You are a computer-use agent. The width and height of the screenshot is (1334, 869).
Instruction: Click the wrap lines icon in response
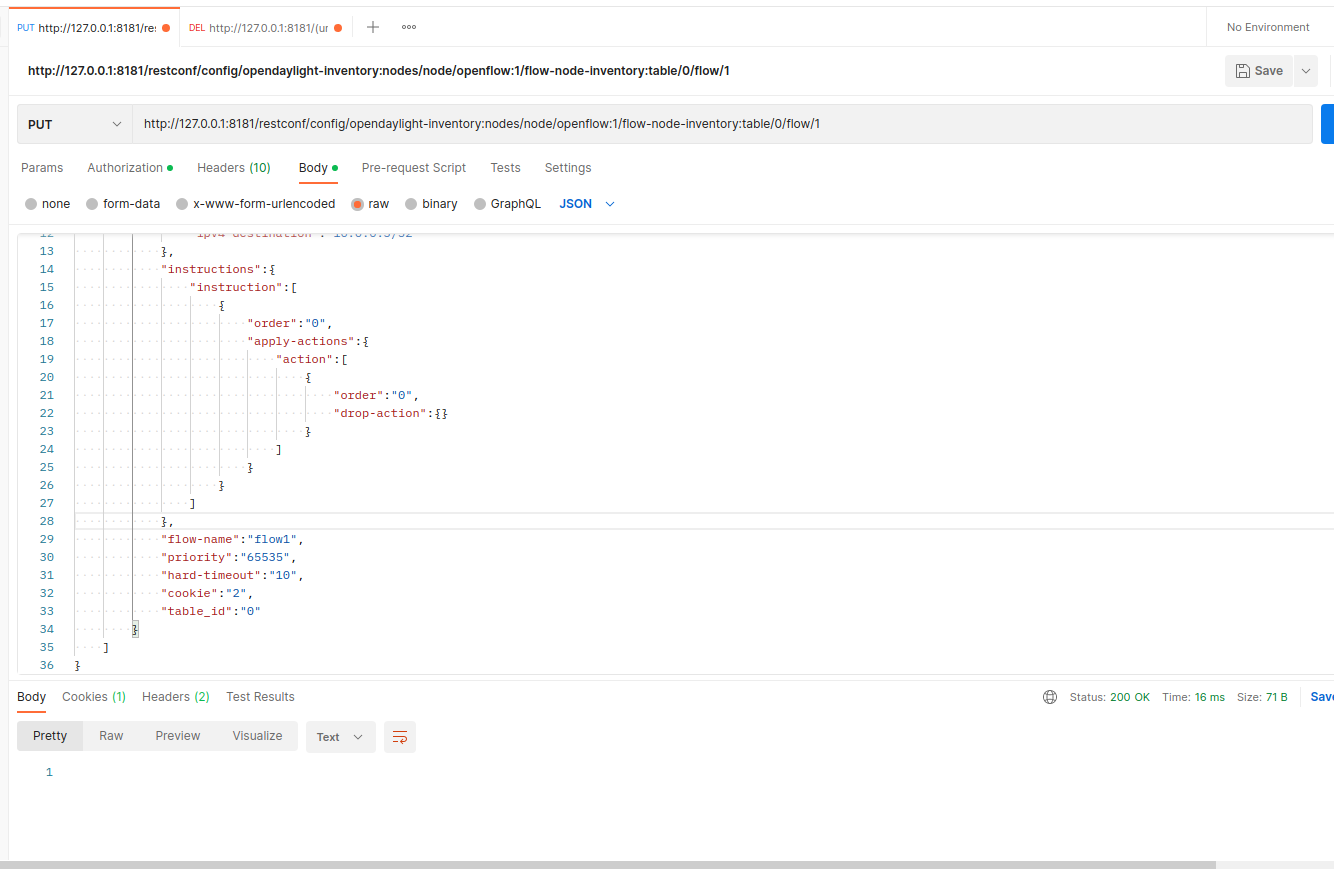[400, 737]
